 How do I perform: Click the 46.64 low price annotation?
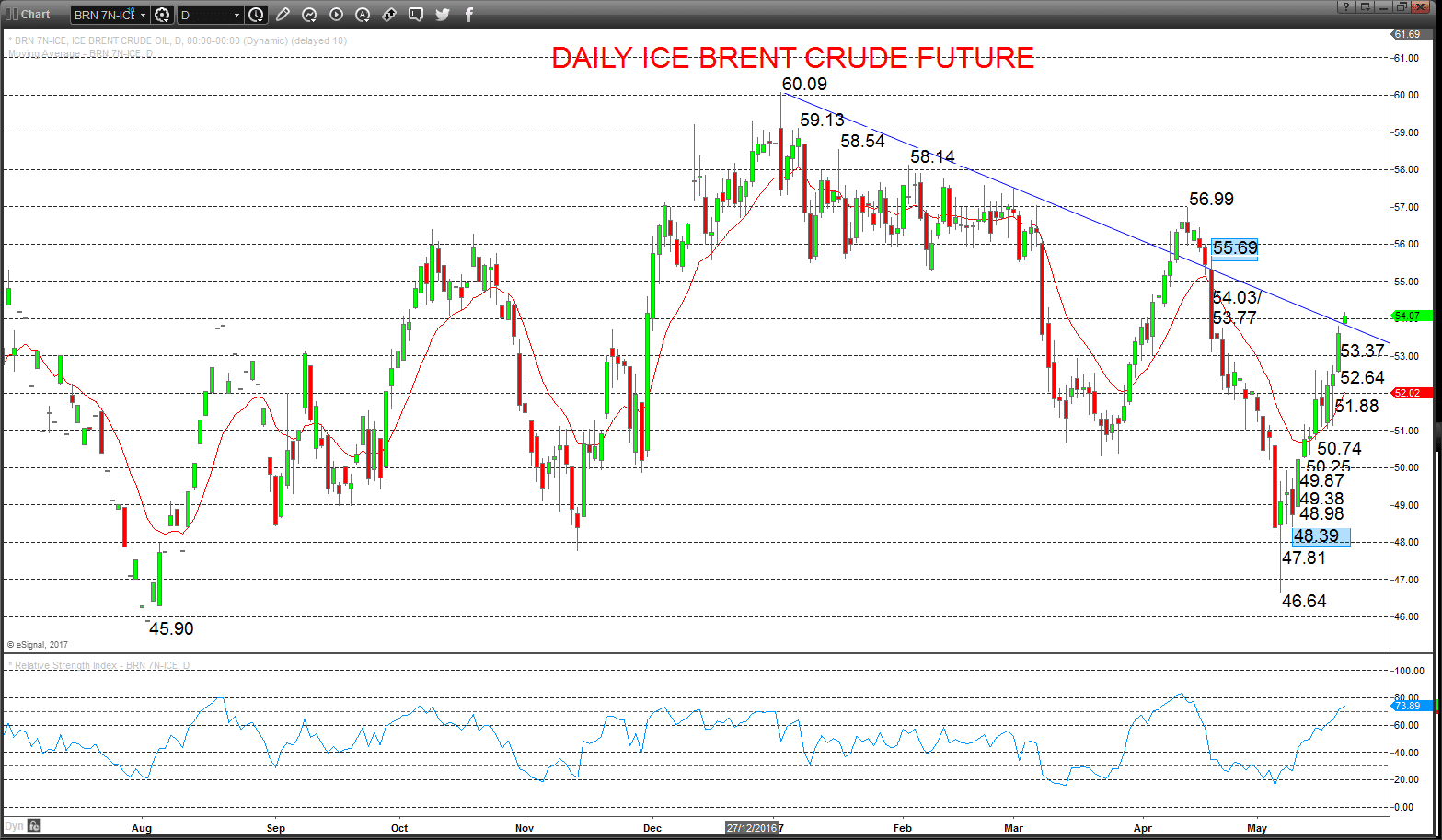coord(1304,601)
